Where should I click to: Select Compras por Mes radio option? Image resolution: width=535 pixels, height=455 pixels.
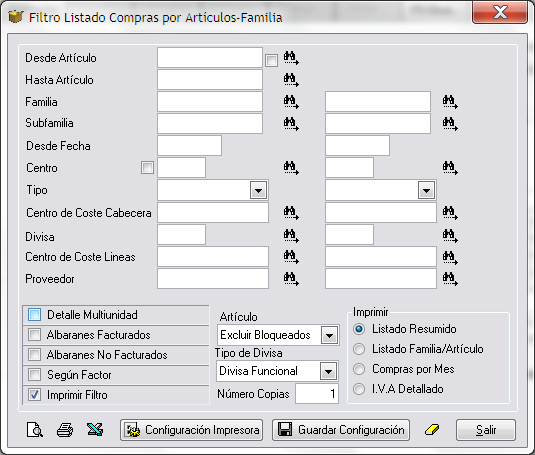coord(359,369)
